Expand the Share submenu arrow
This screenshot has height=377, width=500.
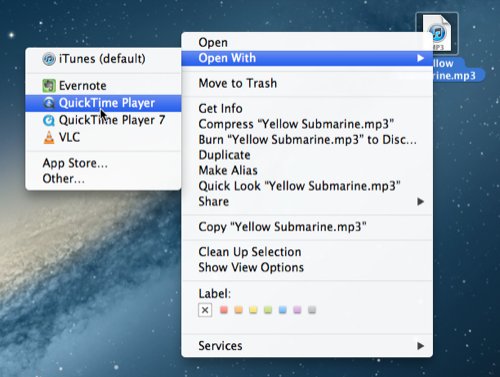tap(420, 202)
